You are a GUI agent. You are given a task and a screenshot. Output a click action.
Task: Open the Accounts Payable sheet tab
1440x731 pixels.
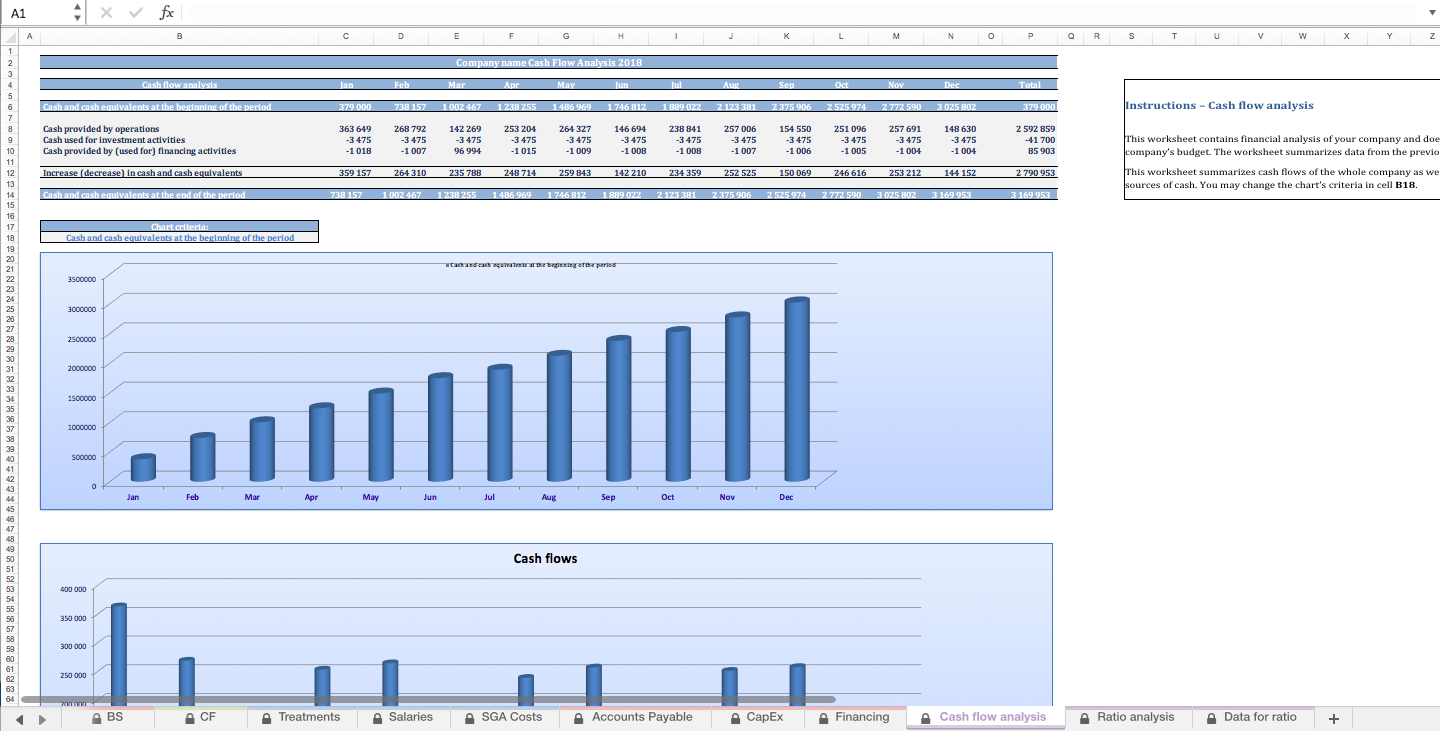click(x=634, y=717)
